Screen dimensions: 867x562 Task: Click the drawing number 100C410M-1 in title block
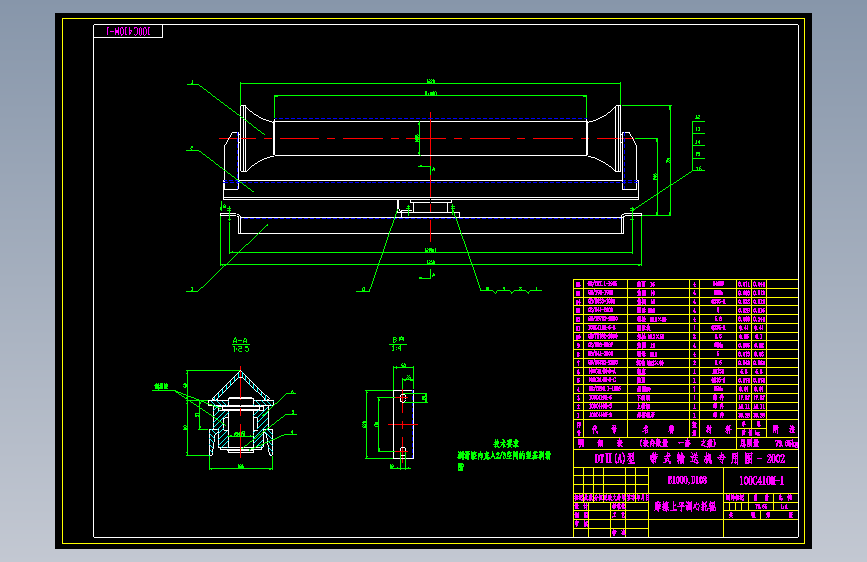(761, 481)
